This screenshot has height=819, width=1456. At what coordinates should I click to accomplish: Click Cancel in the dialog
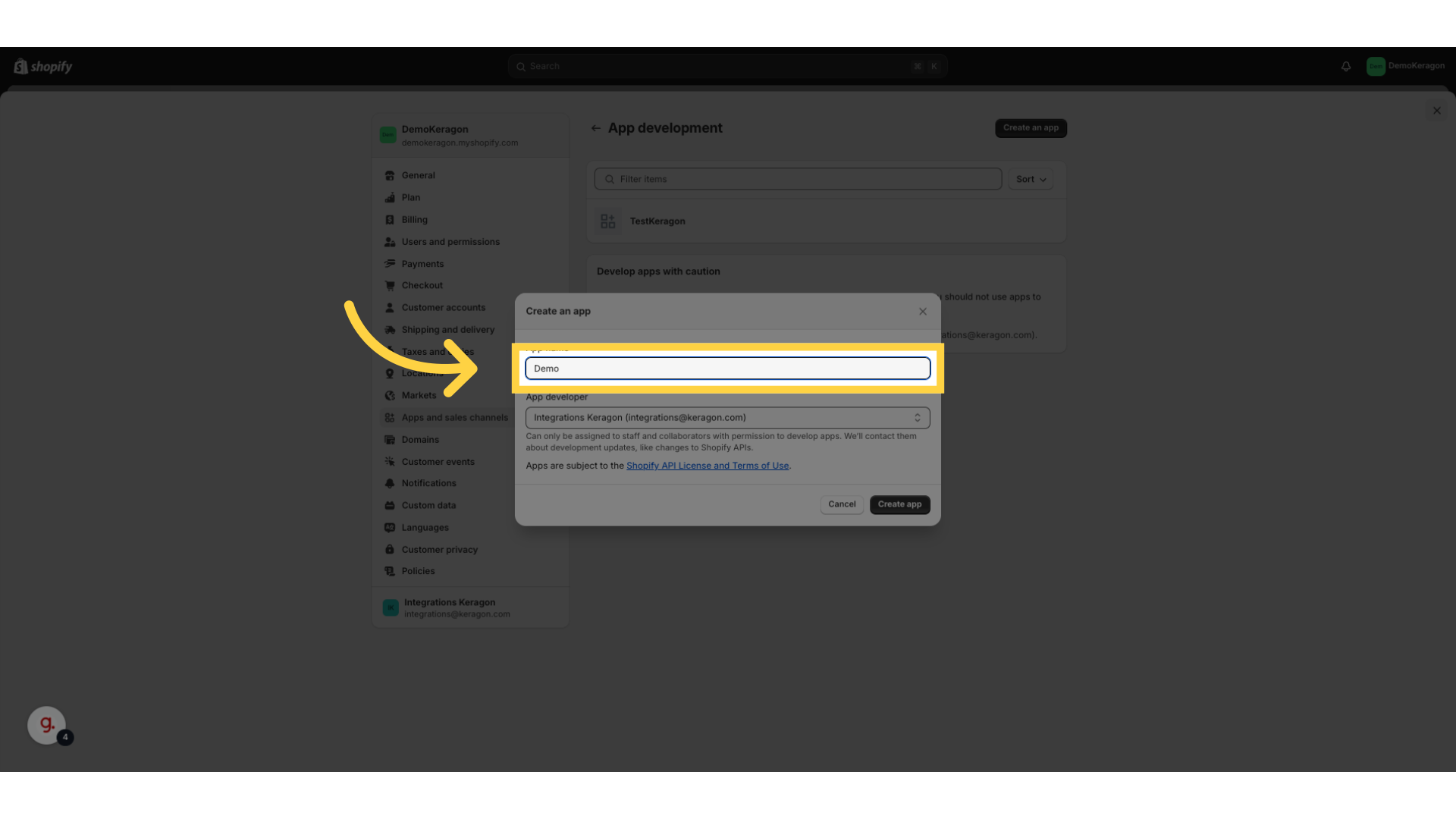coord(842,505)
